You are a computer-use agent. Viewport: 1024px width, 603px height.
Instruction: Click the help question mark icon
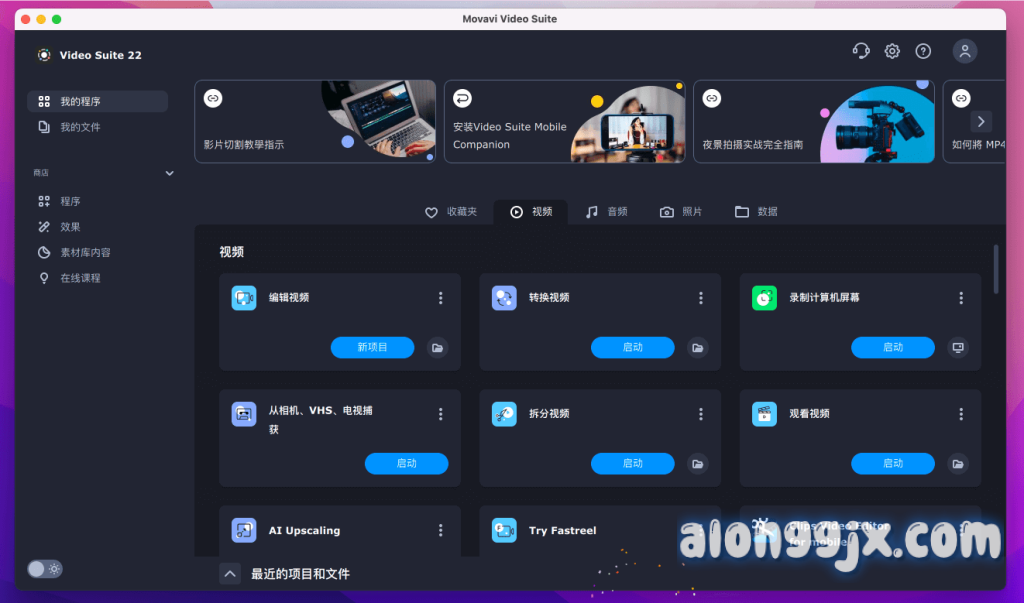coord(923,52)
